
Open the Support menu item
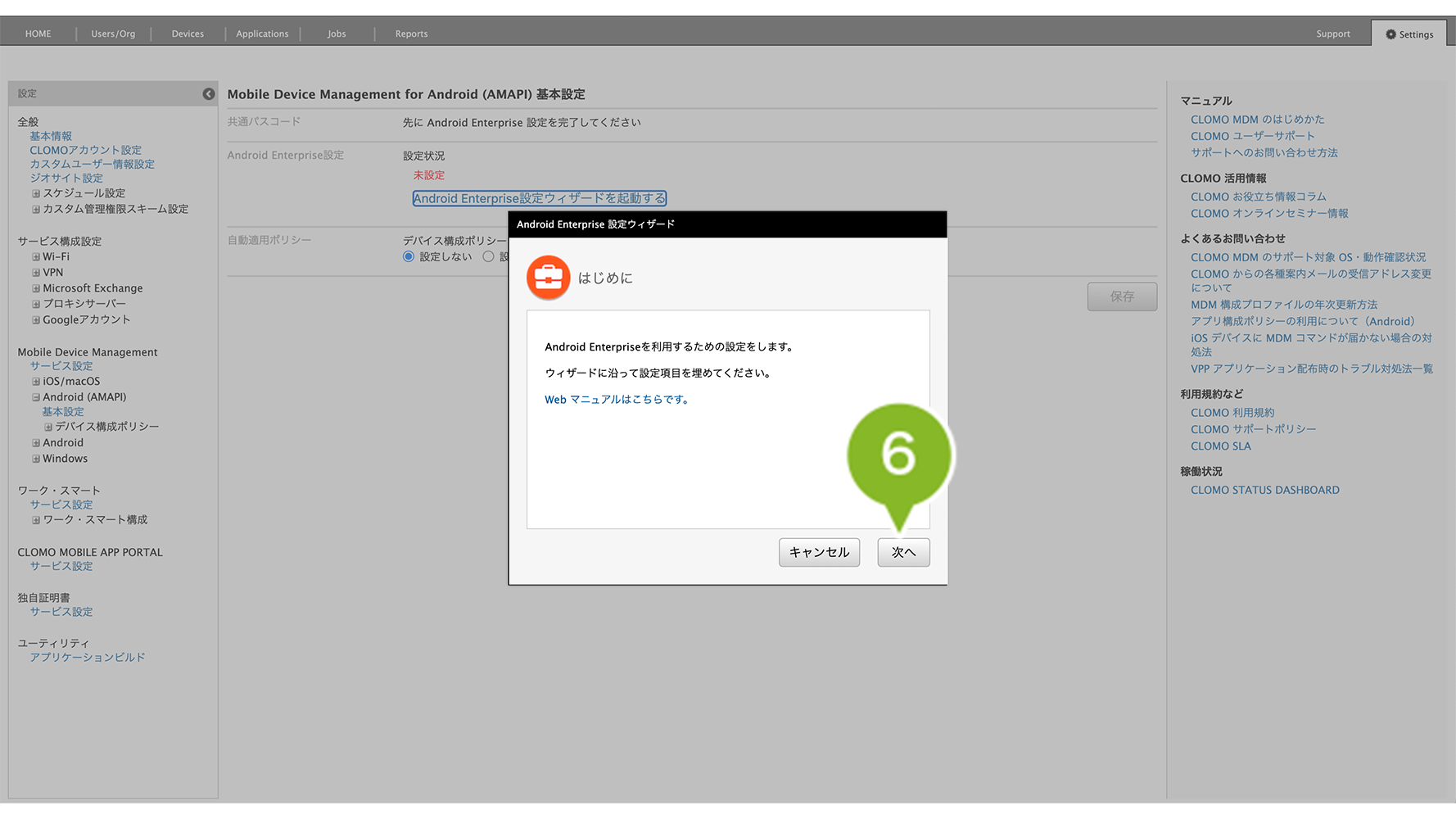tap(1333, 34)
